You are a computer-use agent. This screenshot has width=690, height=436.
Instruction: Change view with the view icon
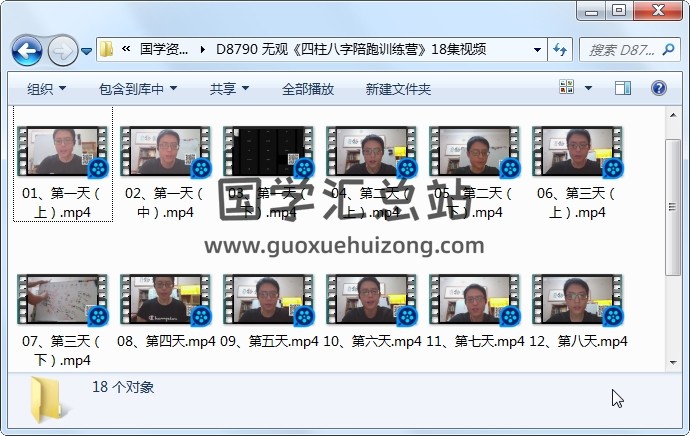566,87
